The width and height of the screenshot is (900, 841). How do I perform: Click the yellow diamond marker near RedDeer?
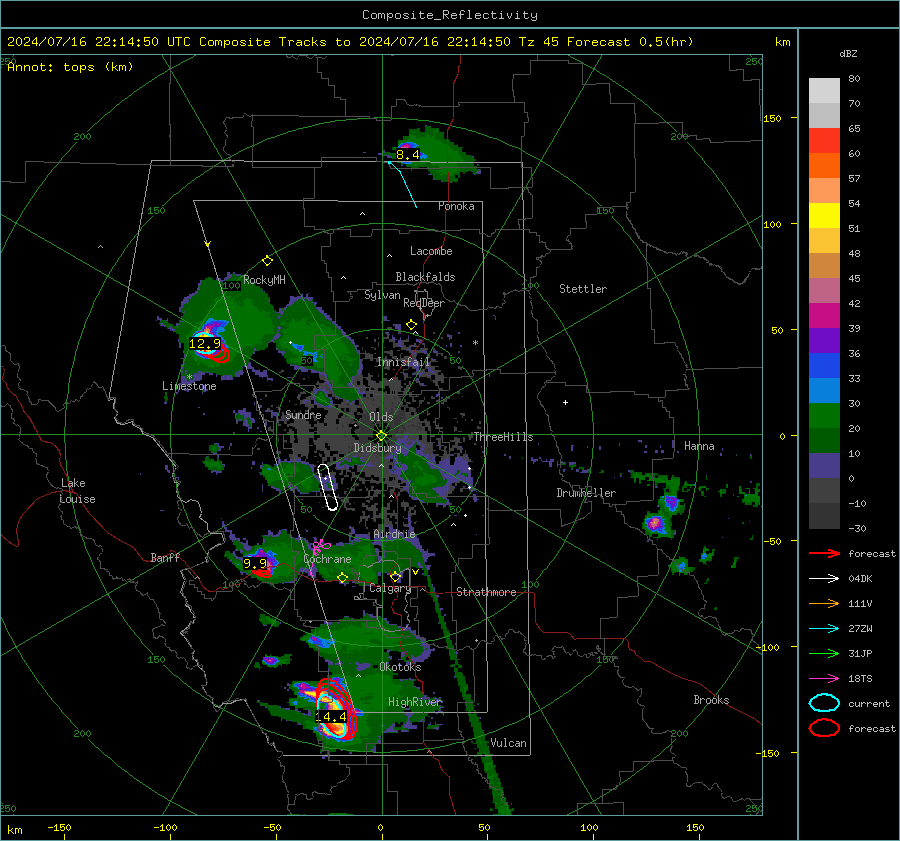tap(411, 325)
